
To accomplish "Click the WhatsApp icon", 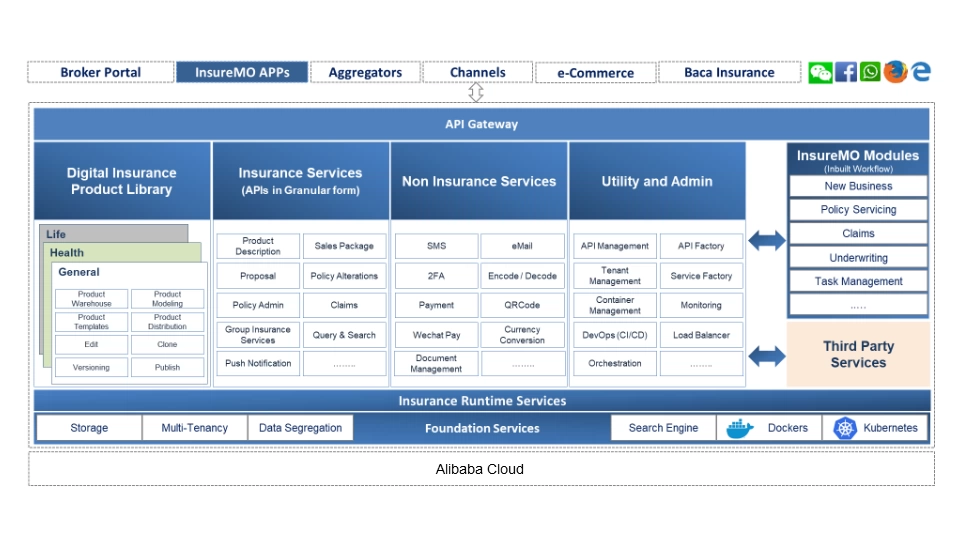I will pos(870,72).
